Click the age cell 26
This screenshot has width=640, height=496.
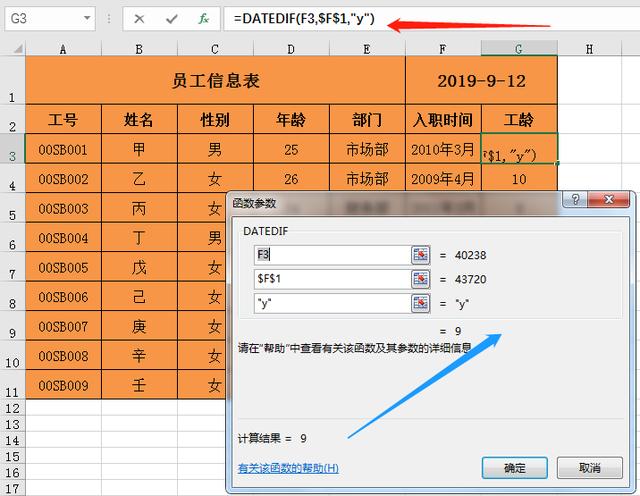(x=291, y=179)
